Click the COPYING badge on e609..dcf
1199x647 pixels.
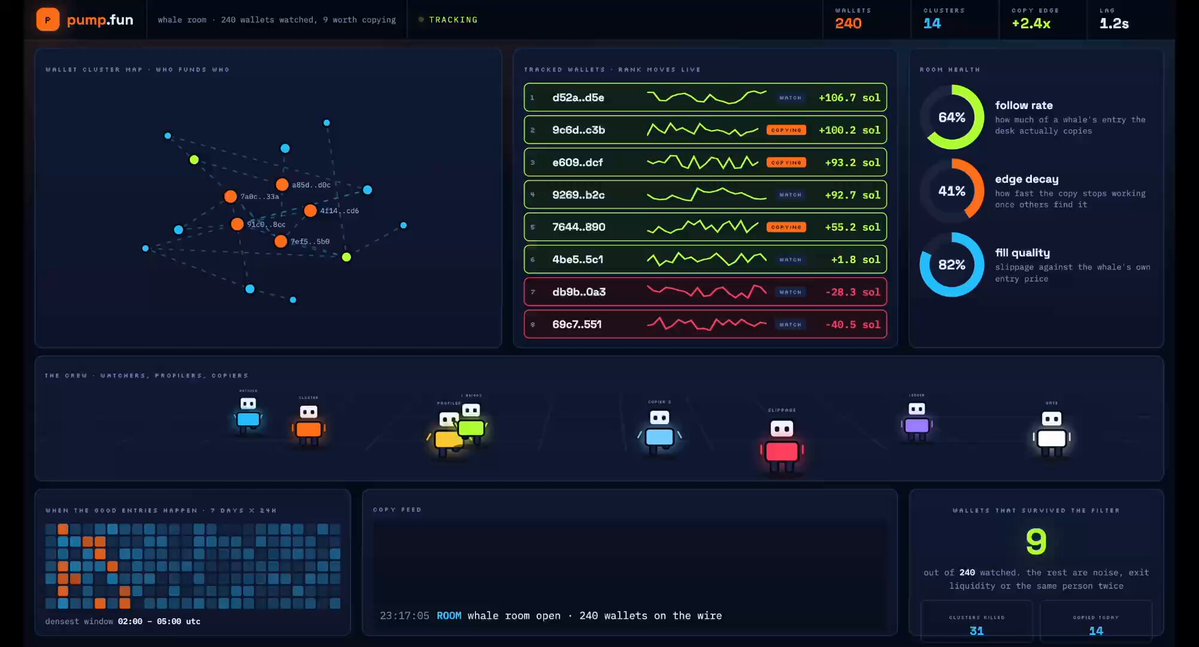[x=786, y=162]
